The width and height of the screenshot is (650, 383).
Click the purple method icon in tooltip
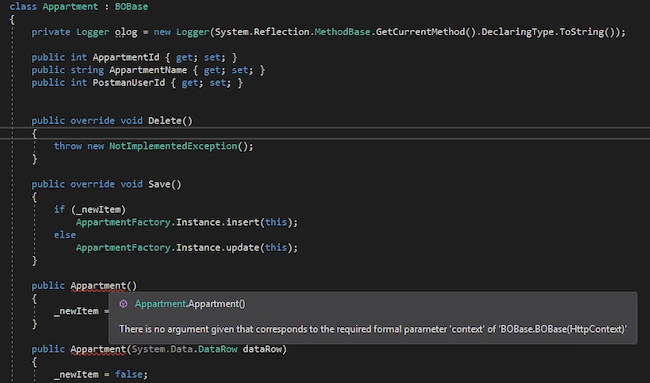tap(123, 304)
